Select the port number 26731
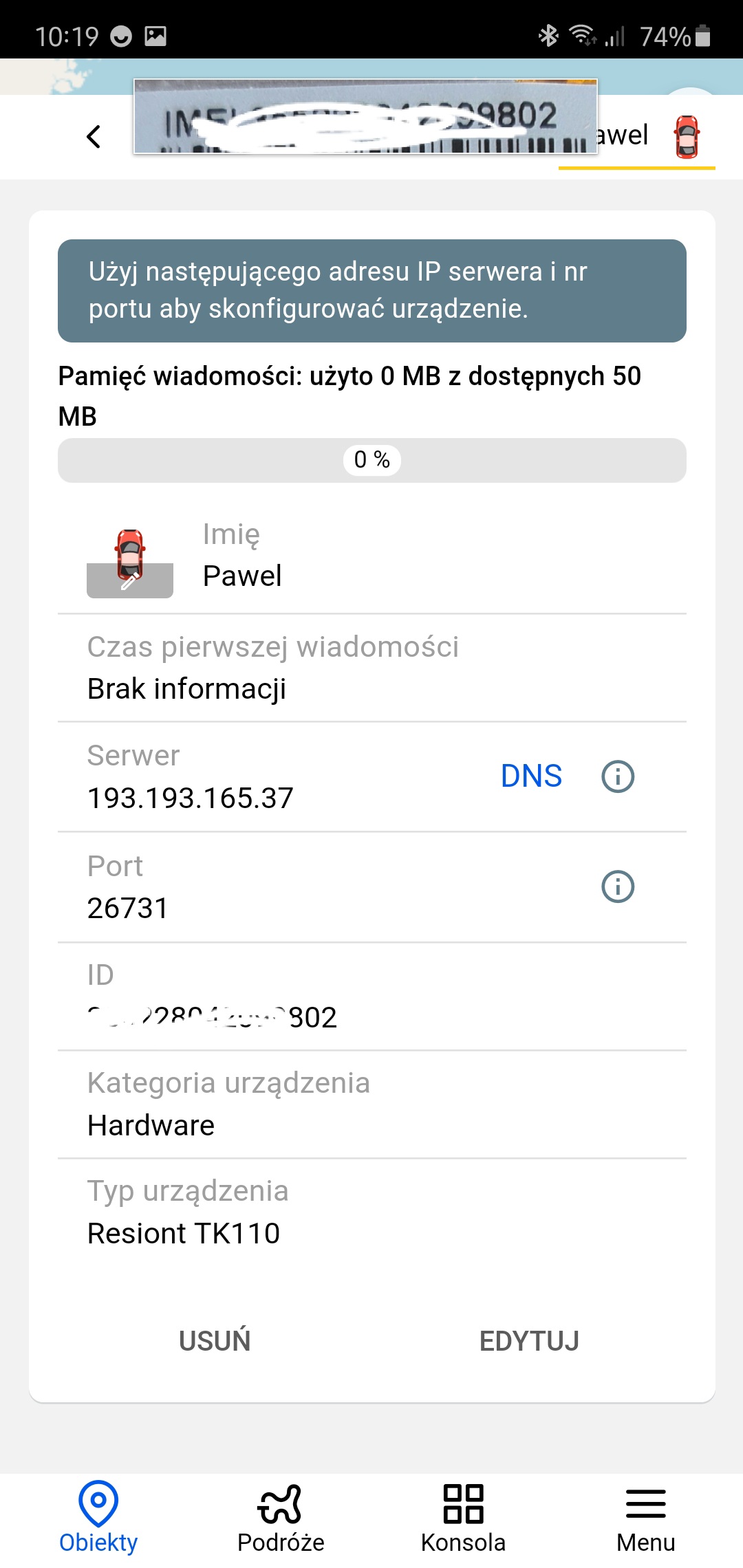Image resolution: width=743 pixels, height=1568 pixels. pos(127,908)
